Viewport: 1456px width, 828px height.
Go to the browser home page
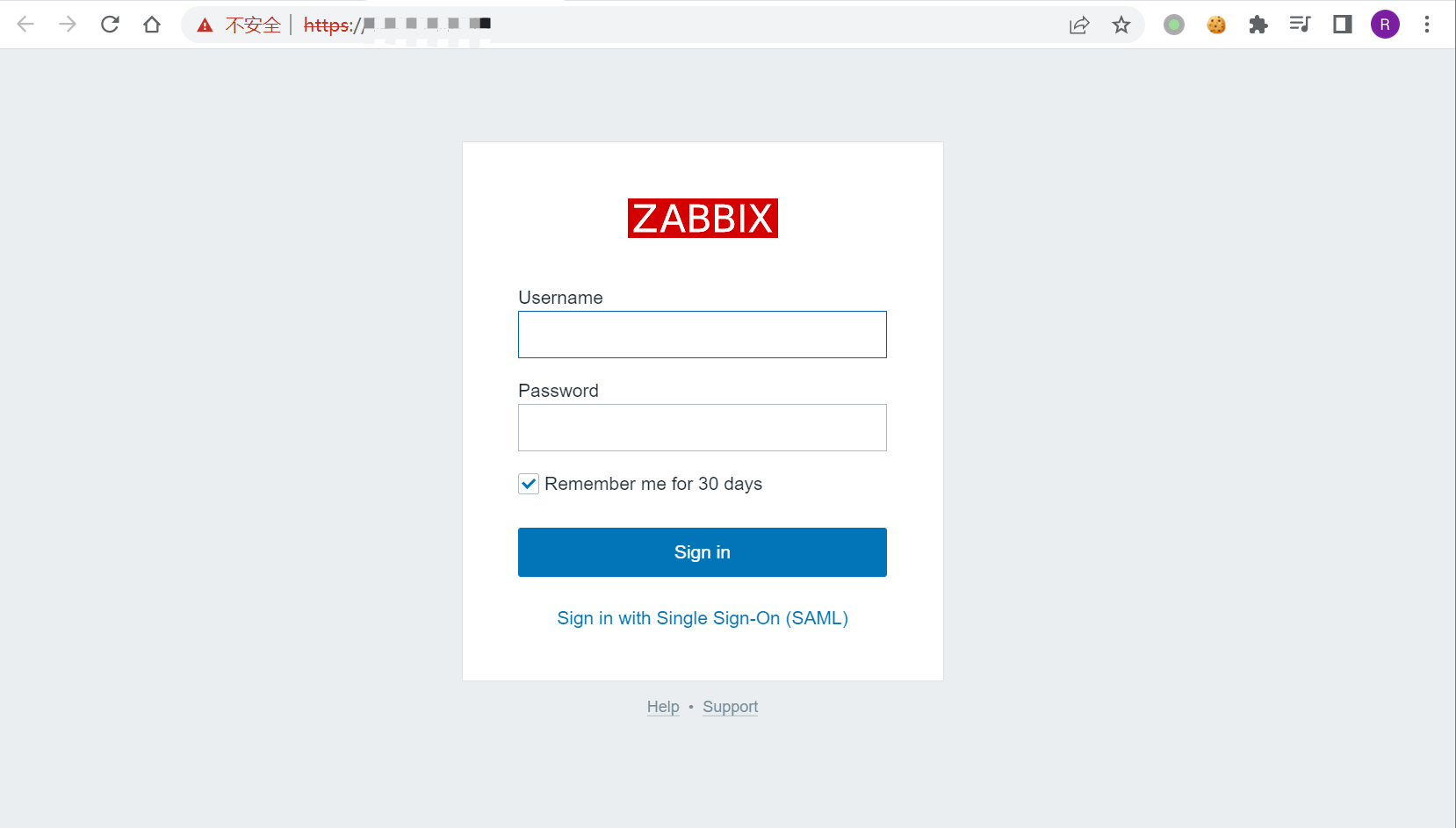pyautogui.click(x=152, y=25)
